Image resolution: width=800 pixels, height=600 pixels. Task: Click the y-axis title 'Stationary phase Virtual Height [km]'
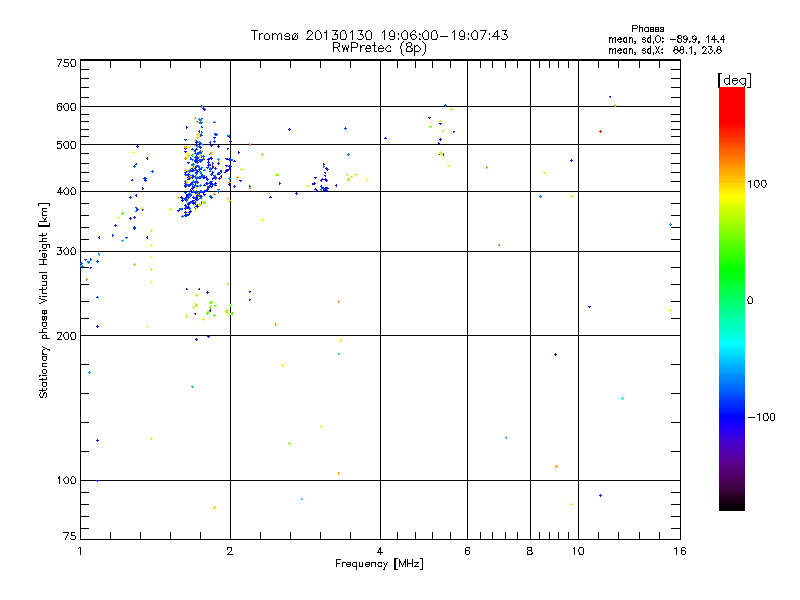[x=43, y=300]
